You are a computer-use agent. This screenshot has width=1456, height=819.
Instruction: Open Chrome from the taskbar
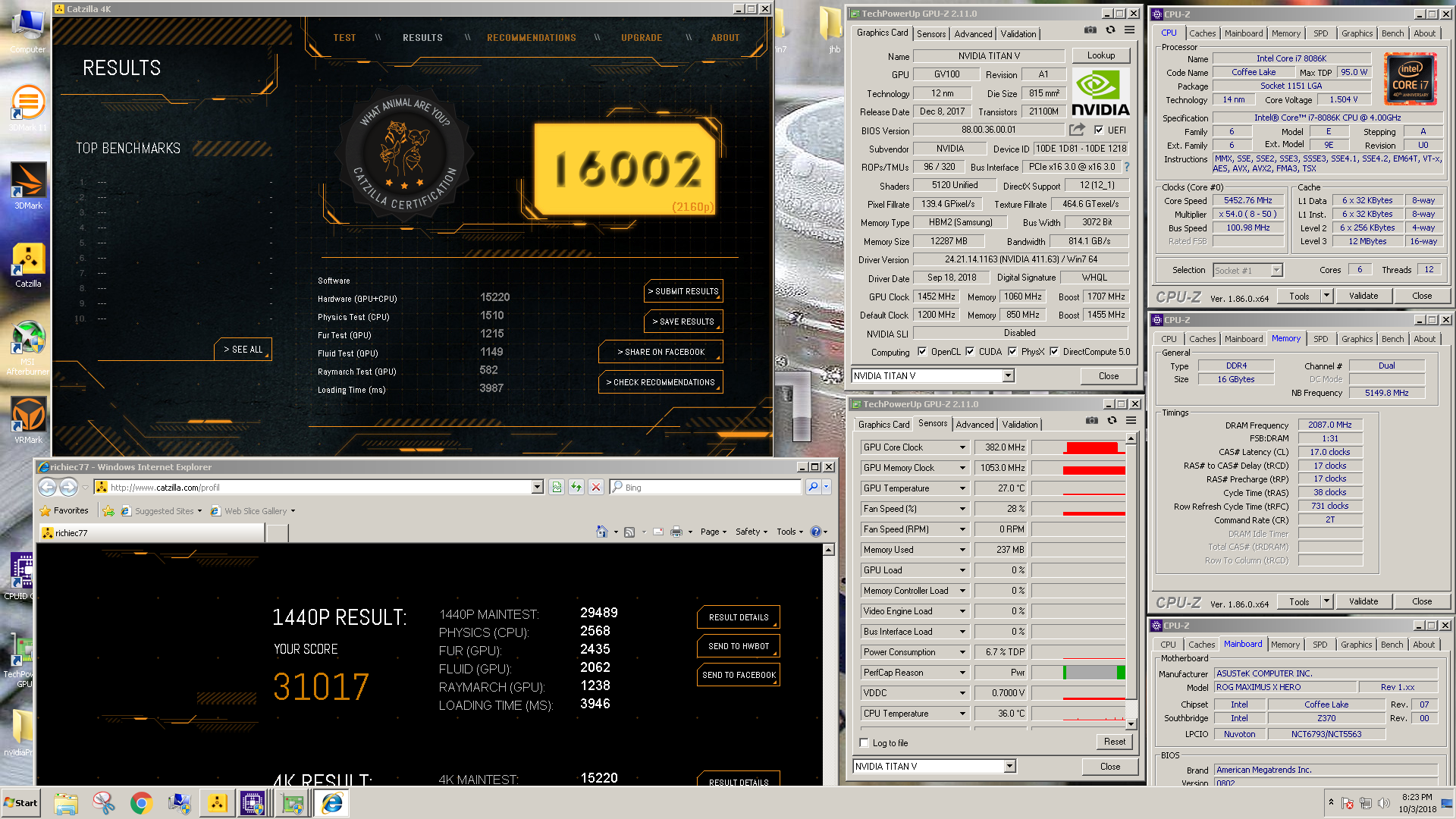pos(141,803)
